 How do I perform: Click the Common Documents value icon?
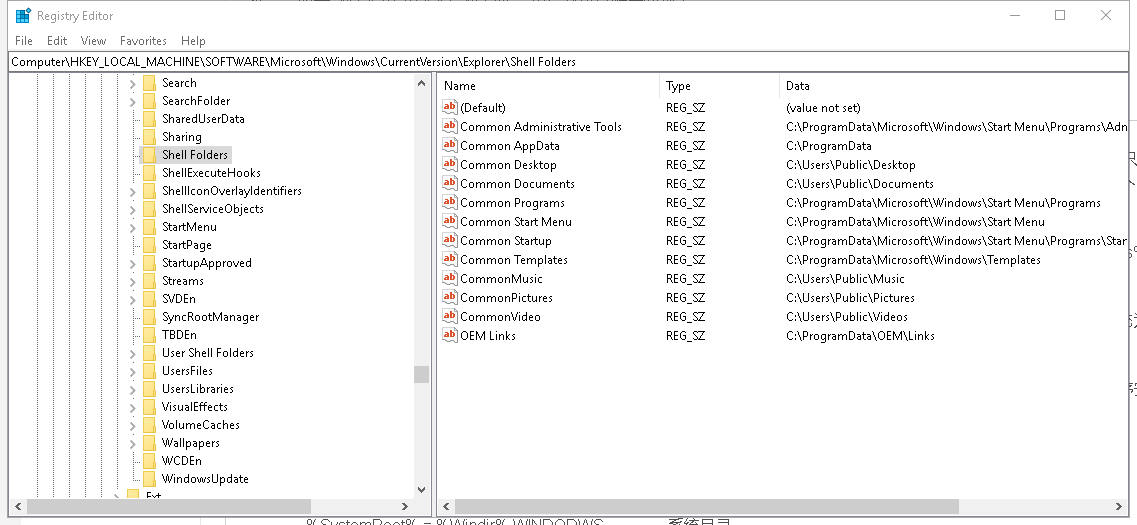click(450, 183)
